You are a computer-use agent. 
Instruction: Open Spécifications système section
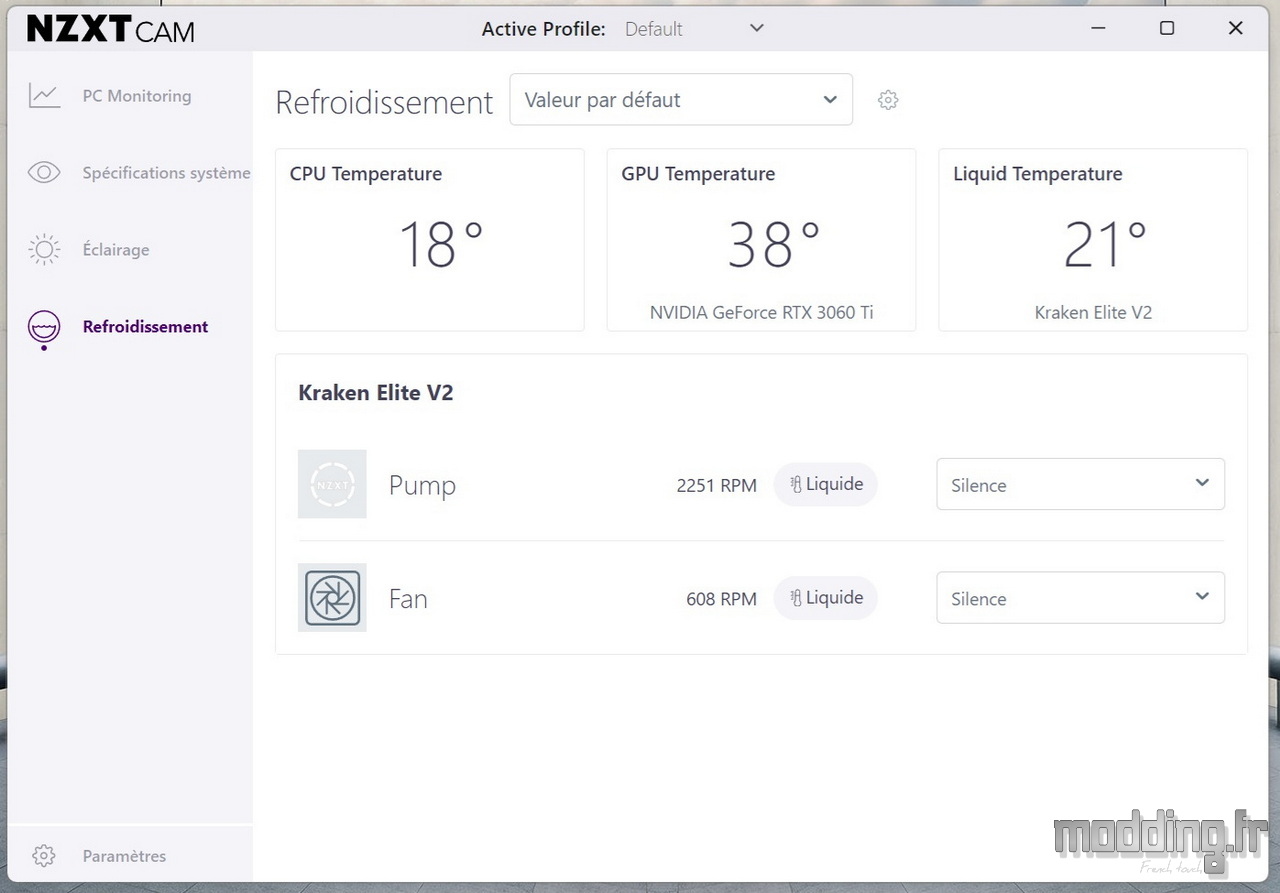(x=166, y=173)
